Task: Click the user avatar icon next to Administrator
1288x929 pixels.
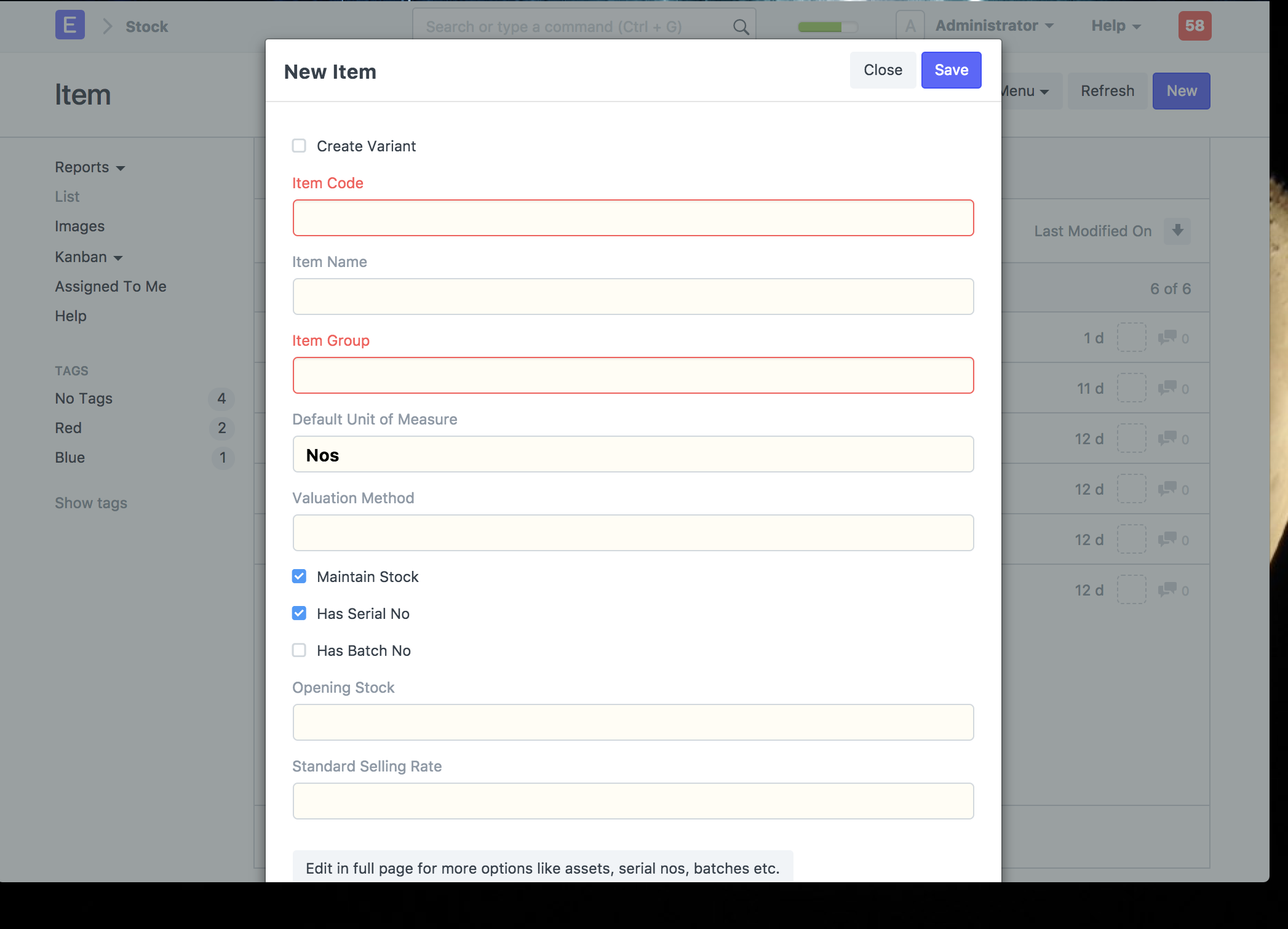Action: pos(910,25)
